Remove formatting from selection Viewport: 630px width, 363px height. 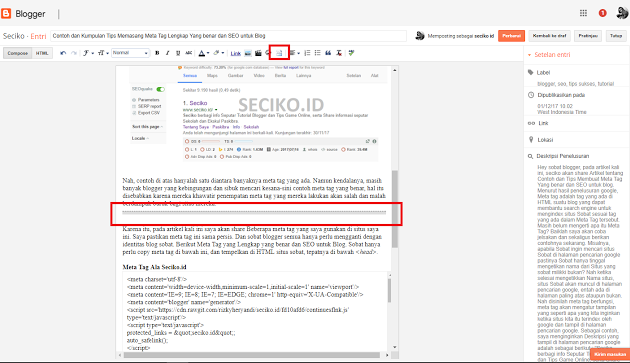coord(339,53)
